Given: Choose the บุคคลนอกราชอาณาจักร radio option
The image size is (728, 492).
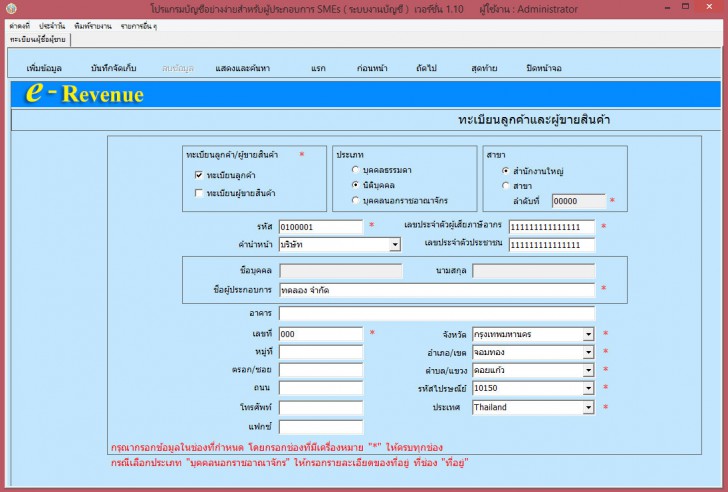Looking at the screenshot, I should [x=355, y=201].
